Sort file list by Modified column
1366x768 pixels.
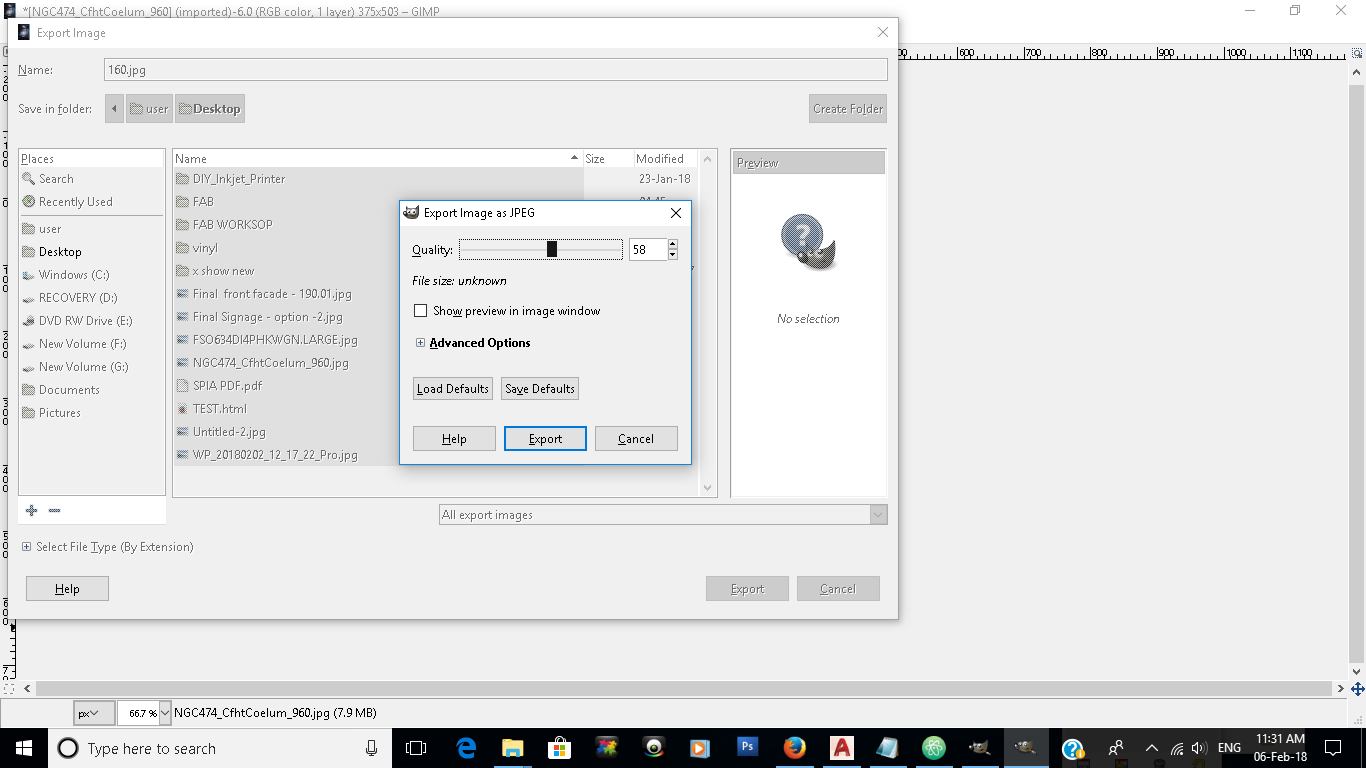click(666, 158)
